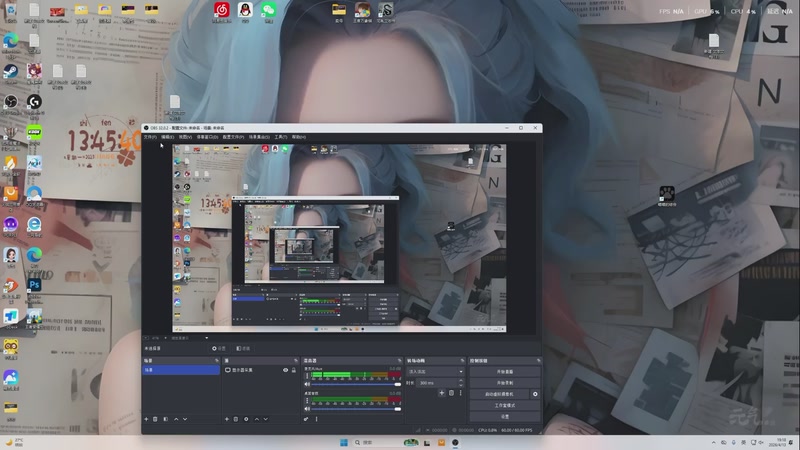
Task: Open transition properties three-dot menu
Action: click(460, 393)
